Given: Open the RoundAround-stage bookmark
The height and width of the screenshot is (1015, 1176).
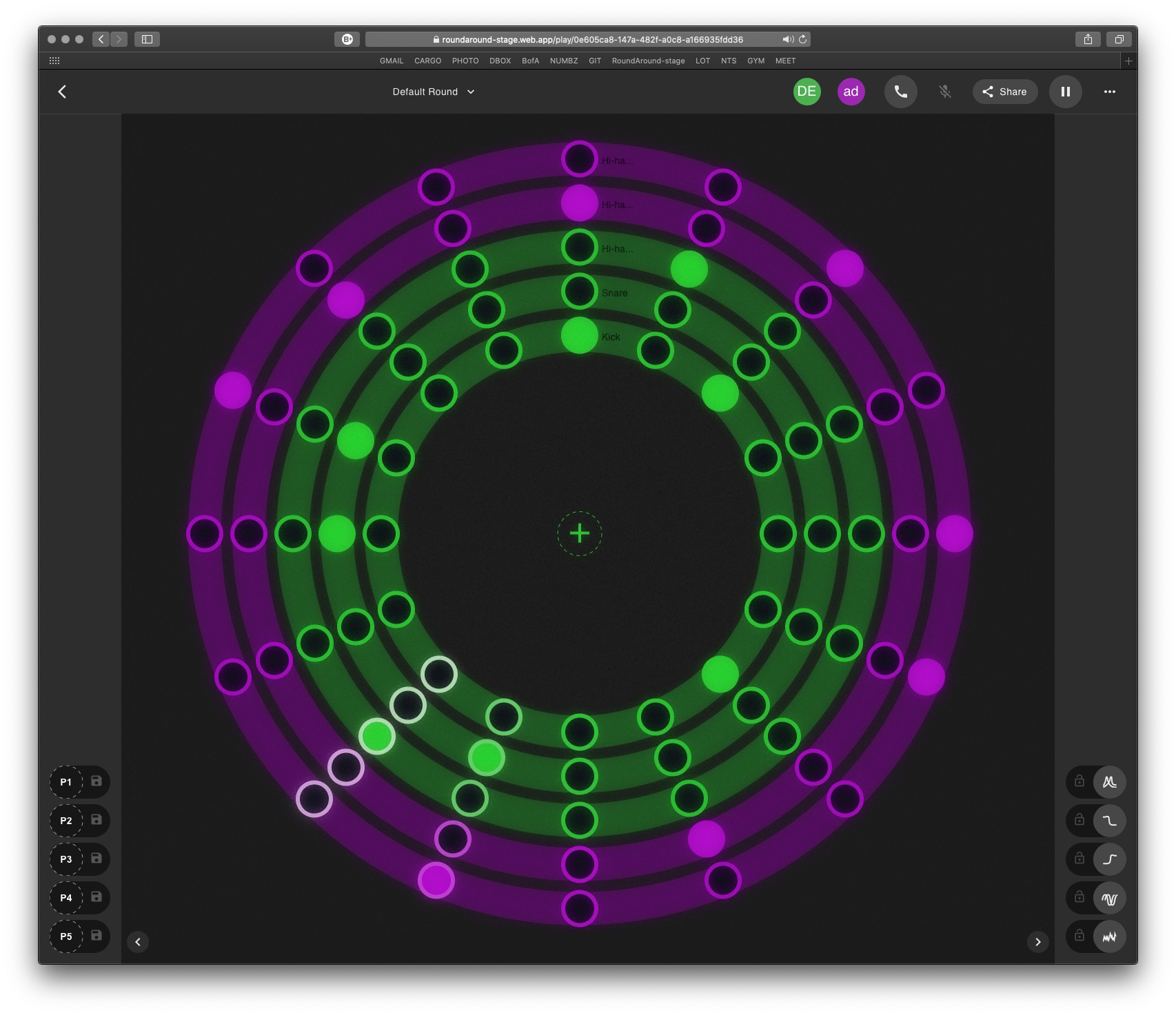Looking at the screenshot, I should tap(648, 61).
